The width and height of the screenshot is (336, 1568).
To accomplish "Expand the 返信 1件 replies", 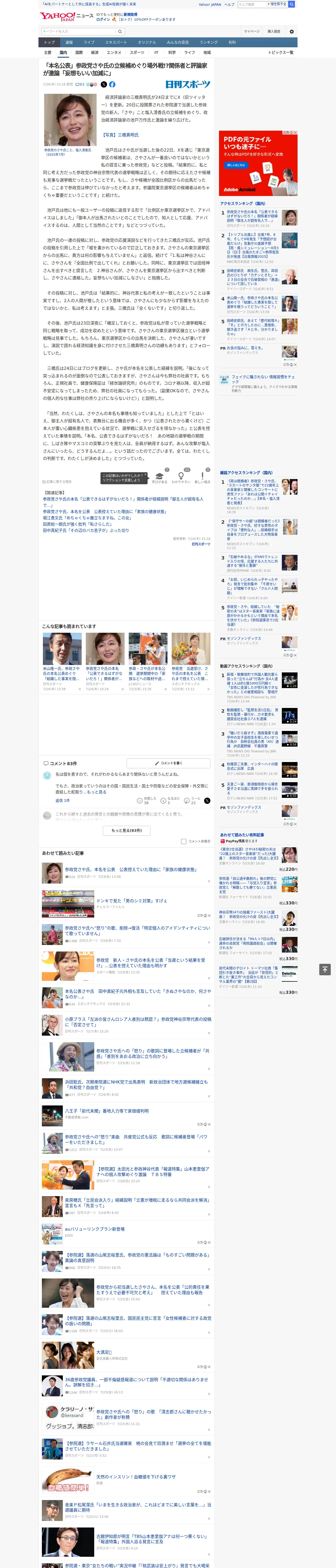I will click(x=63, y=800).
